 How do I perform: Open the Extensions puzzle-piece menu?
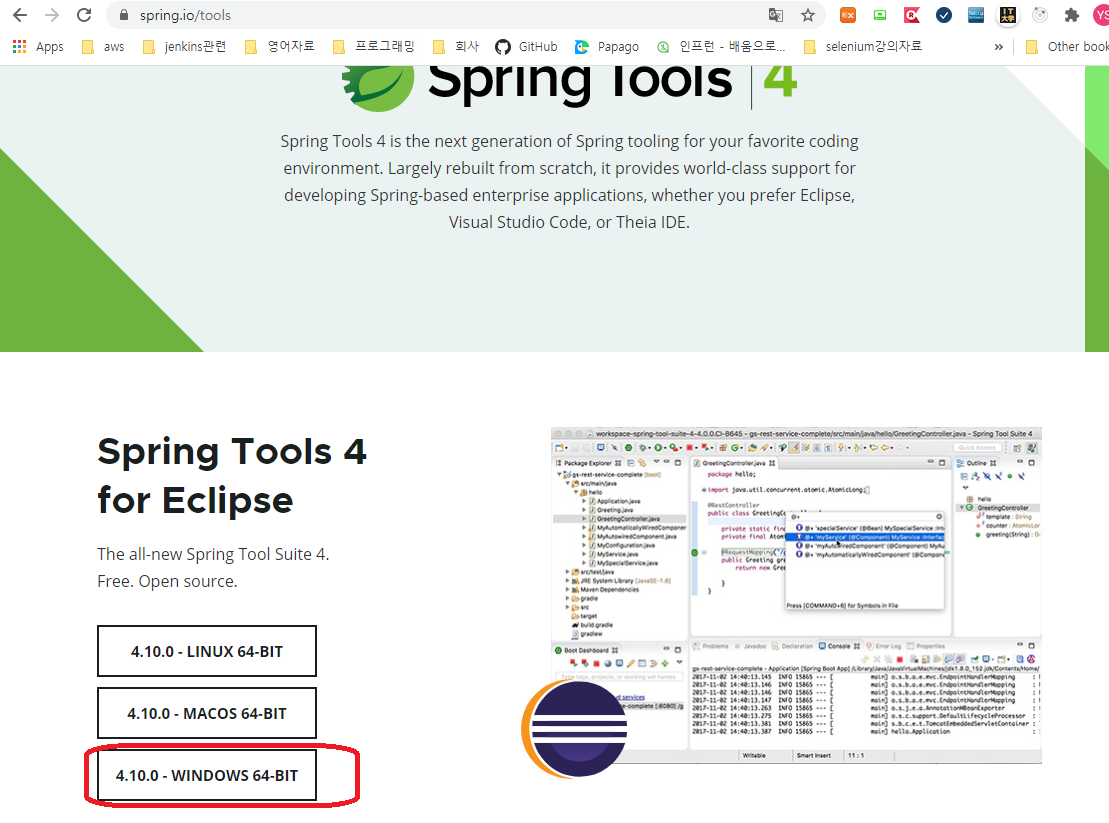pyautogui.click(x=1072, y=15)
